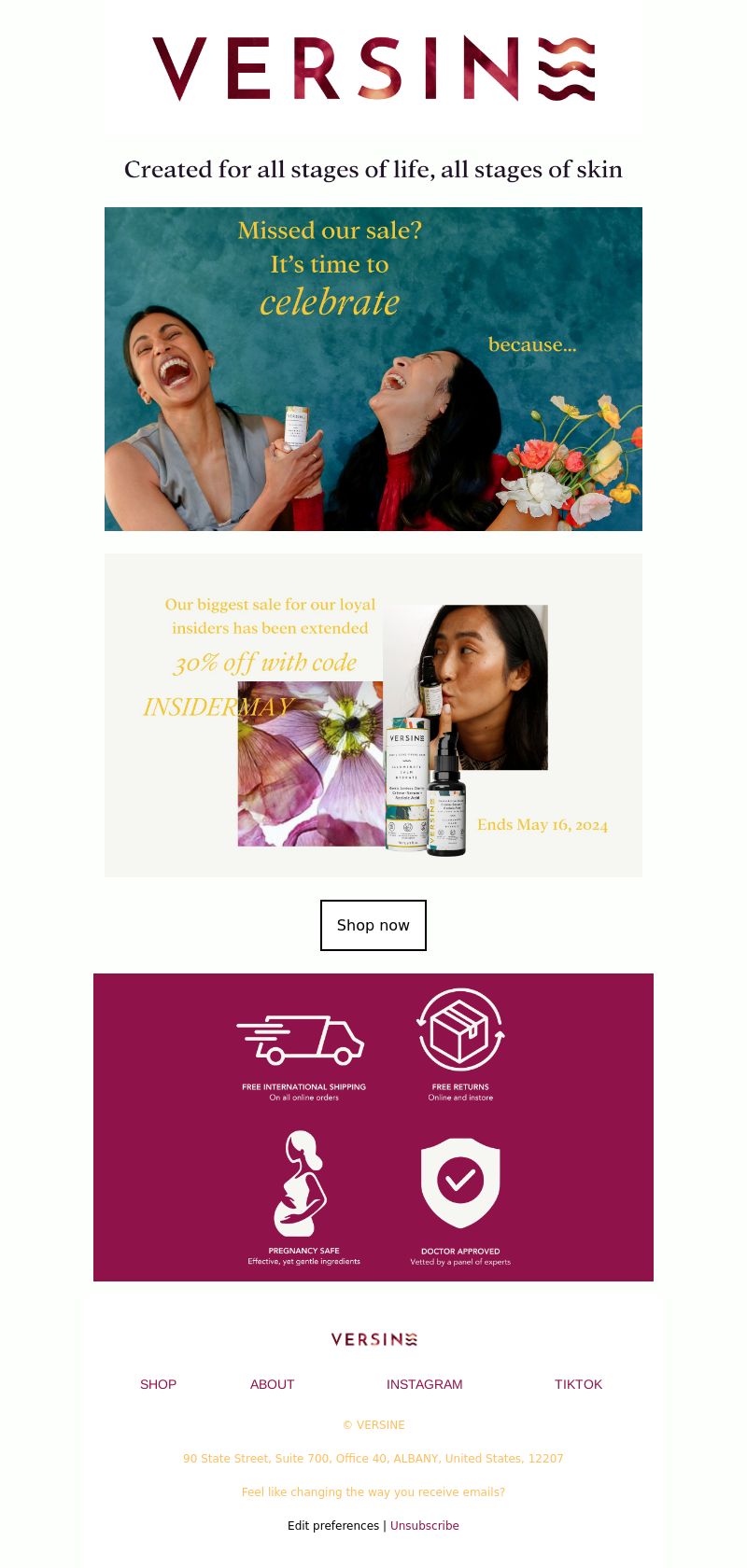Click the large VERSINE header logo
The height and width of the screenshot is (1568, 747).
point(373,69)
